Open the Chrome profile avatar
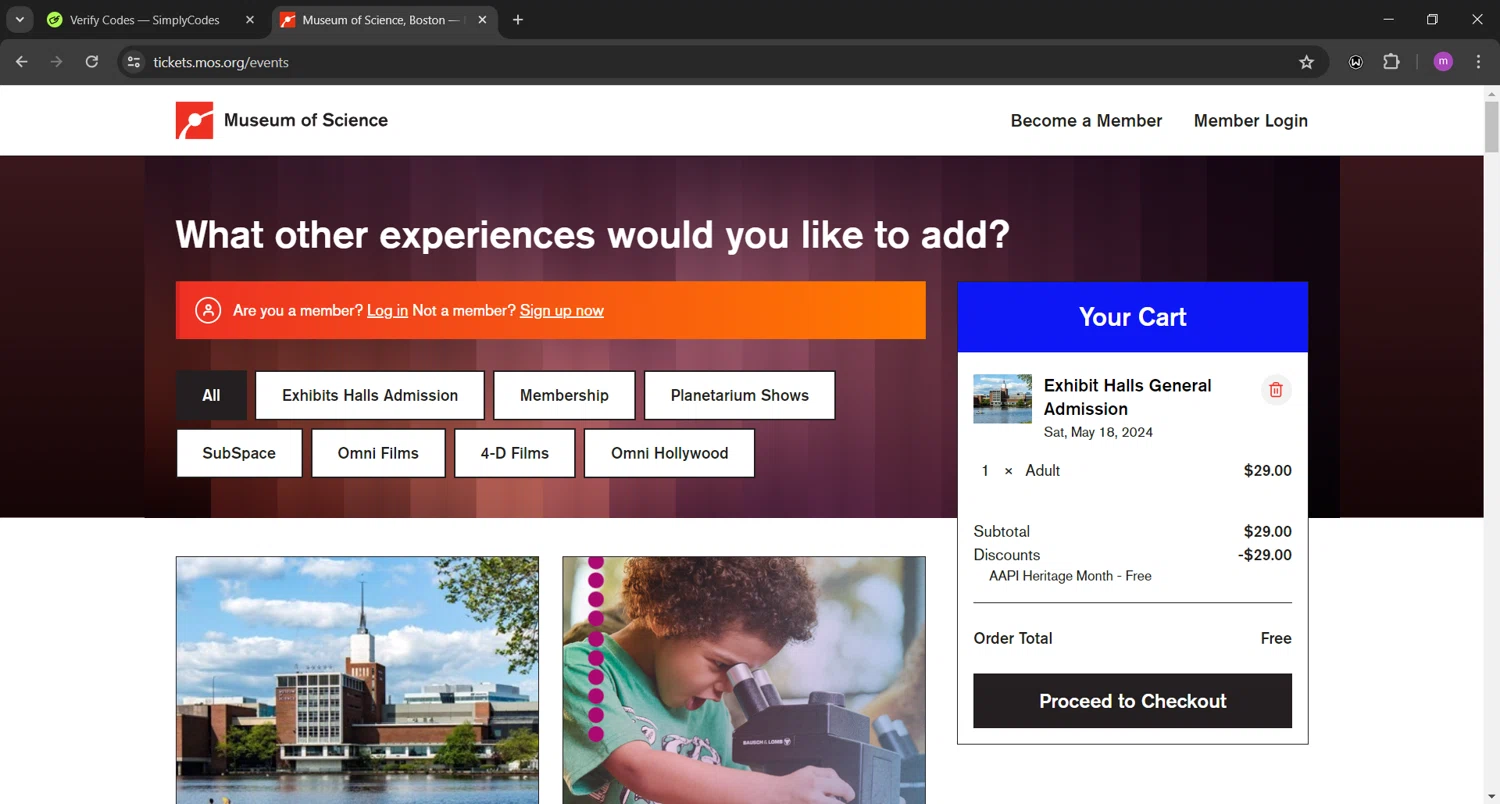The image size is (1500, 804). pos(1443,62)
